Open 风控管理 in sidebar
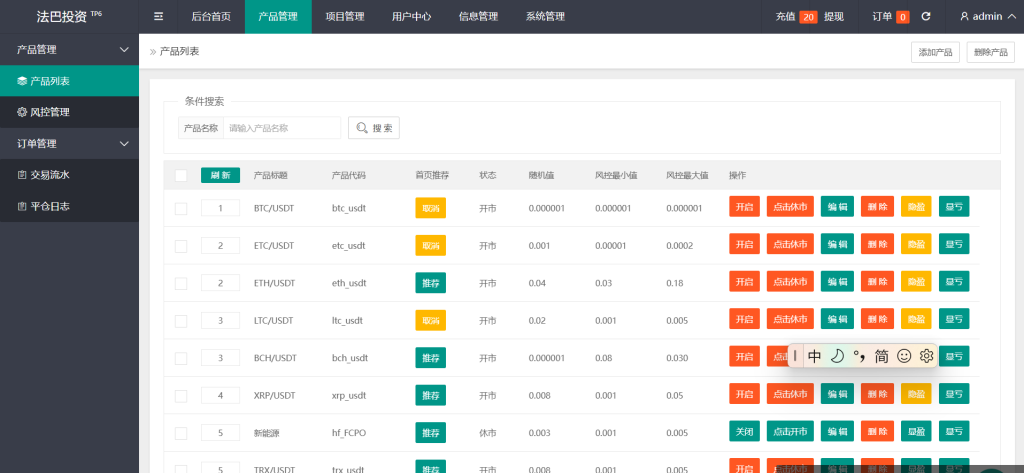1024x473 pixels. click(x=69, y=112)
